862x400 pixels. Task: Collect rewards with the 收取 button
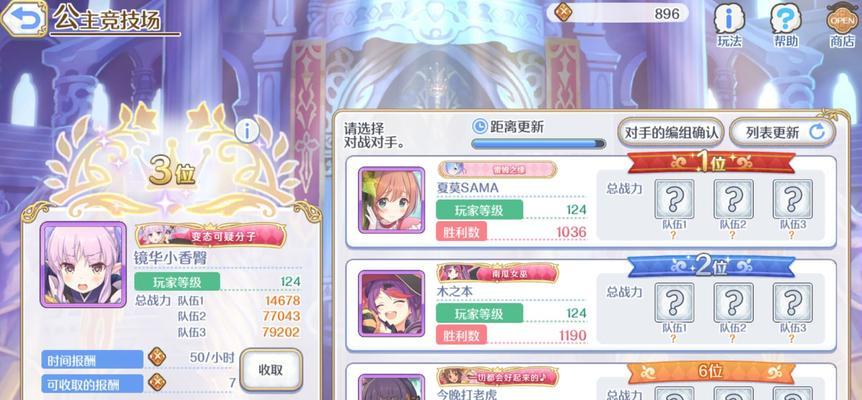pyautogui.click(x=271, y=369)
